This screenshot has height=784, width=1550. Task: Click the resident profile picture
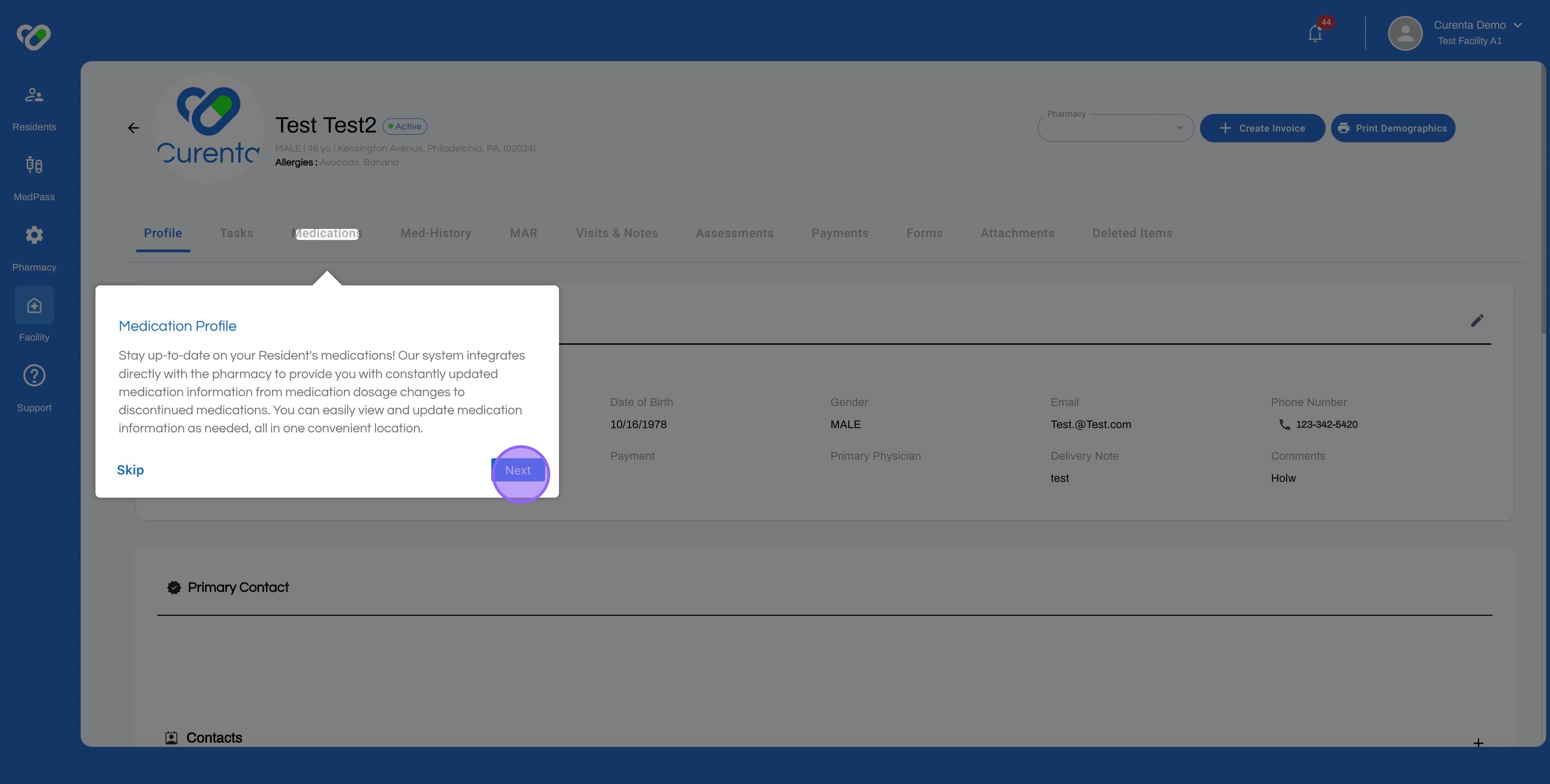coord(208,127)
